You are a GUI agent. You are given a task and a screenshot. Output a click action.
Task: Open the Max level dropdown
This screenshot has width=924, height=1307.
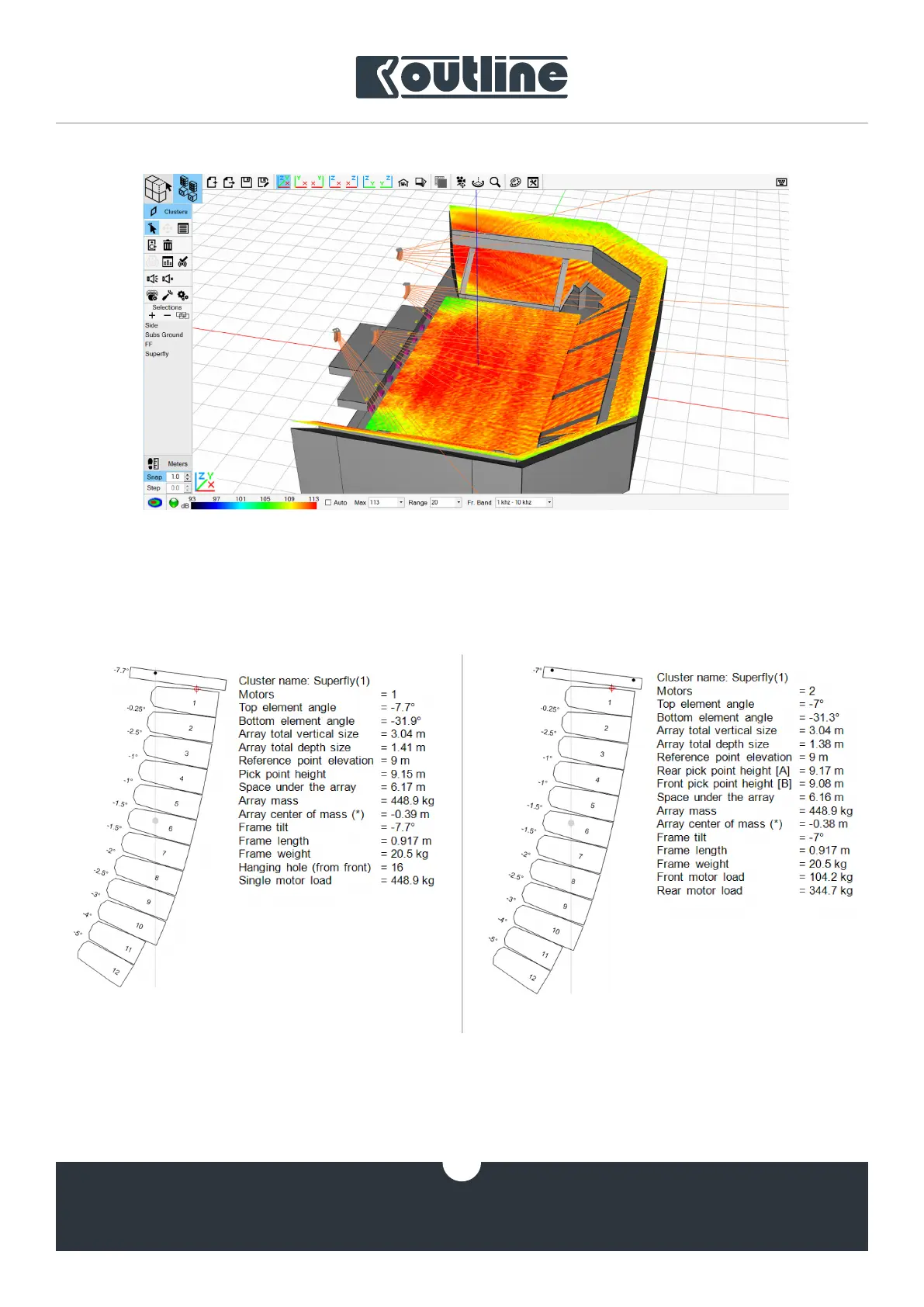click(x=386, y=503)
